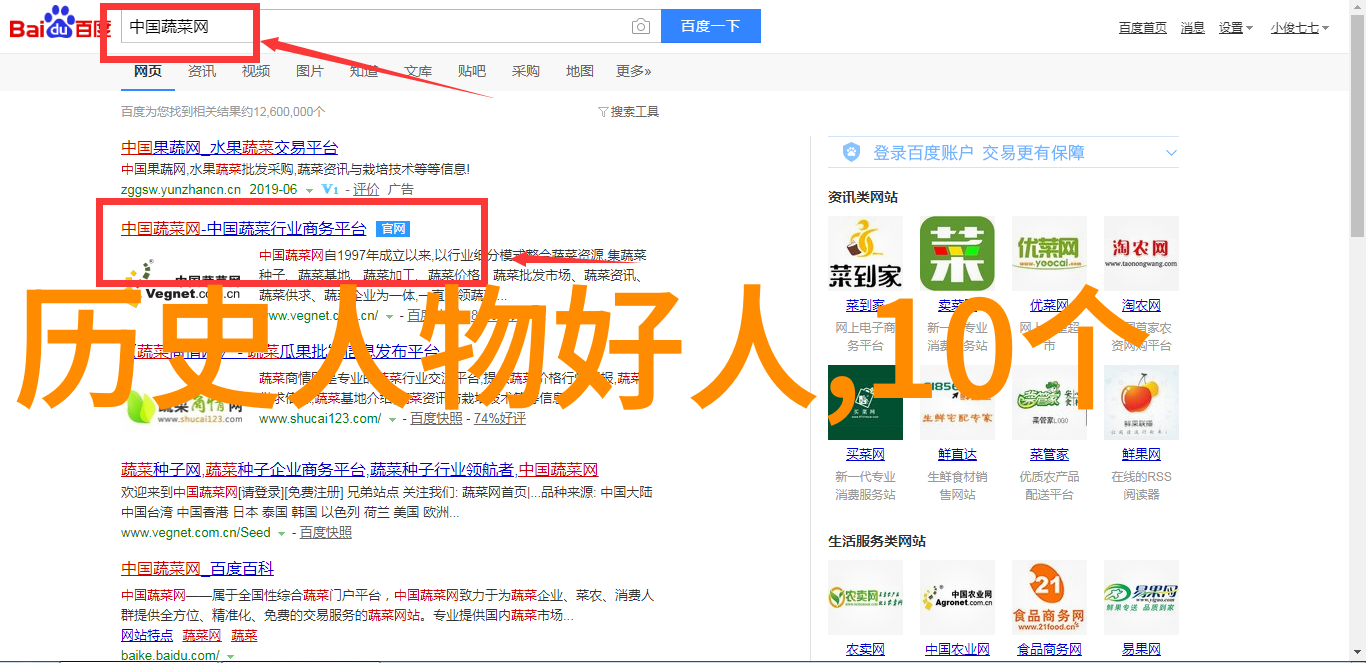
Task: Expand arrow next to 2019-06
Action: 309,190
